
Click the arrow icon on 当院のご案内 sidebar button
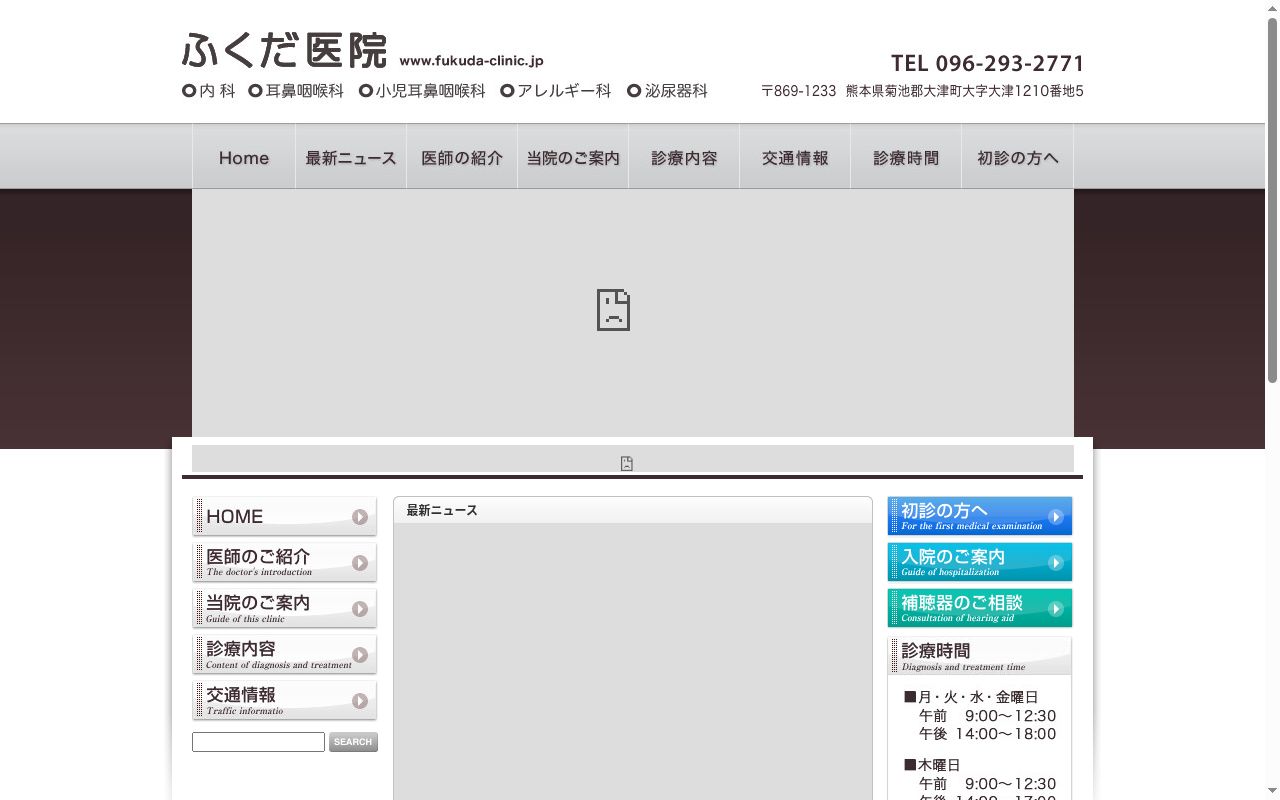(x=360, y=609)
